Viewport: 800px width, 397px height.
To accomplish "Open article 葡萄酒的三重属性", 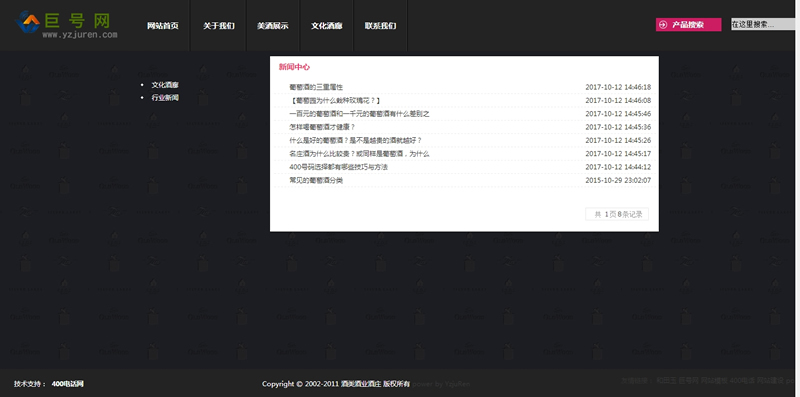I will (x=316, y=87).
